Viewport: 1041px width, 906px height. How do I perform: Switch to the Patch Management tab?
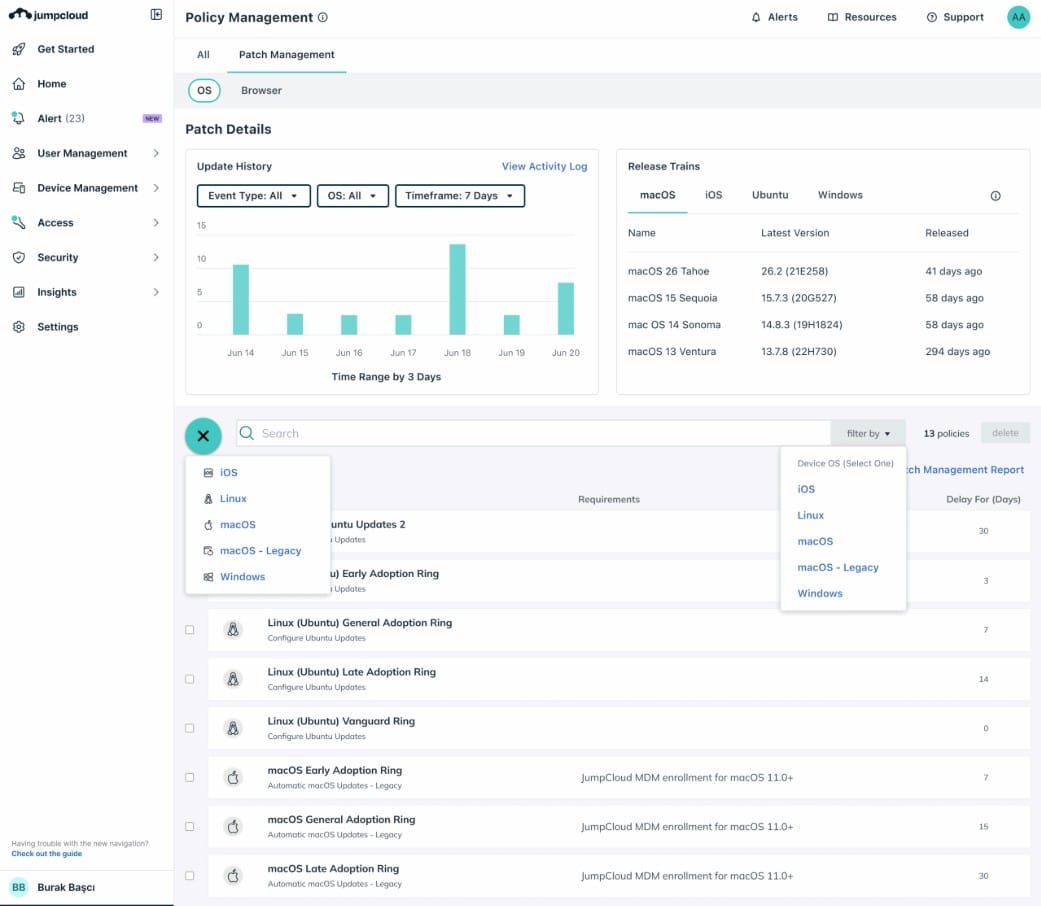pyautogui.click(x=287, y=54)
